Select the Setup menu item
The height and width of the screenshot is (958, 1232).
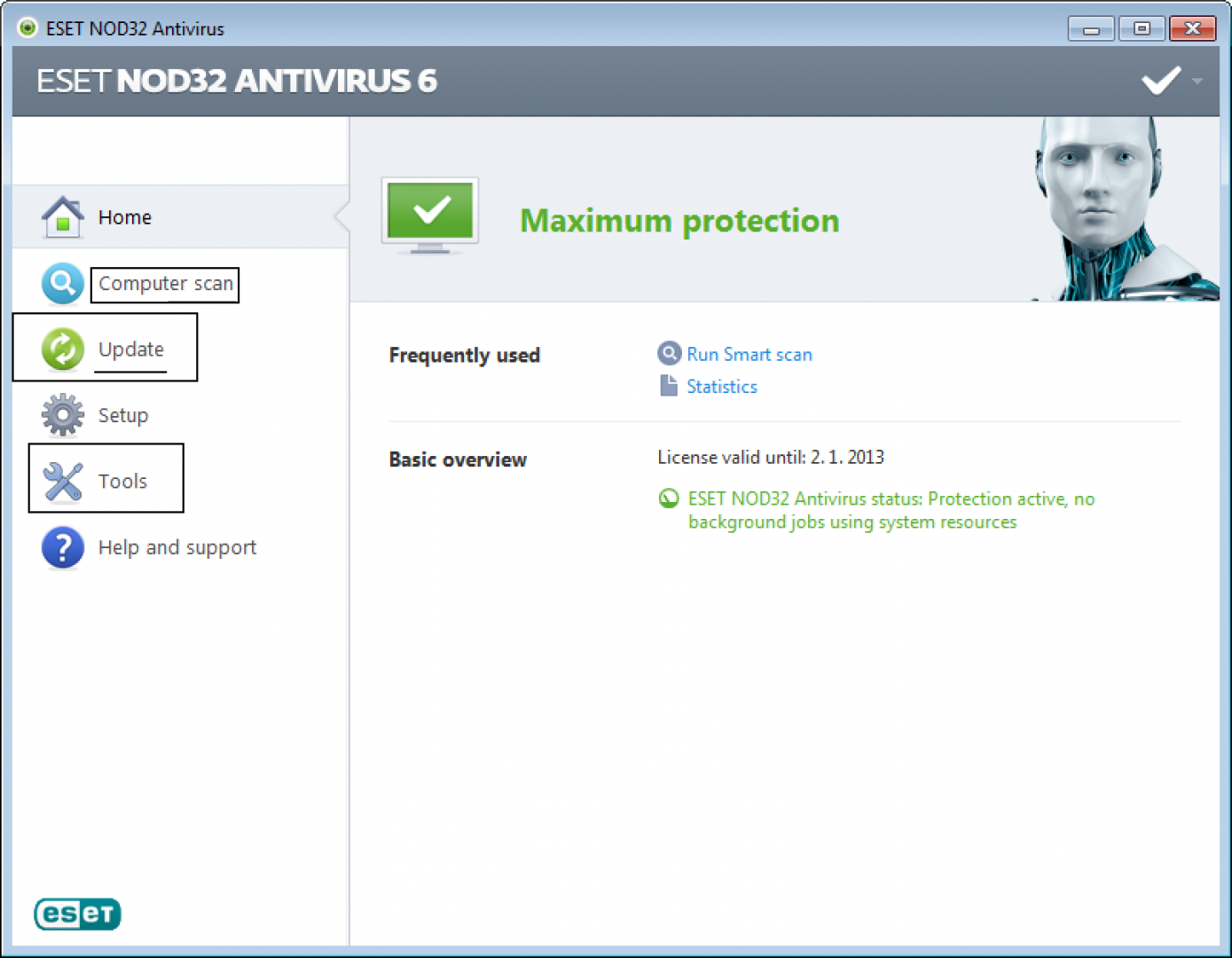(x=122, y=414)
